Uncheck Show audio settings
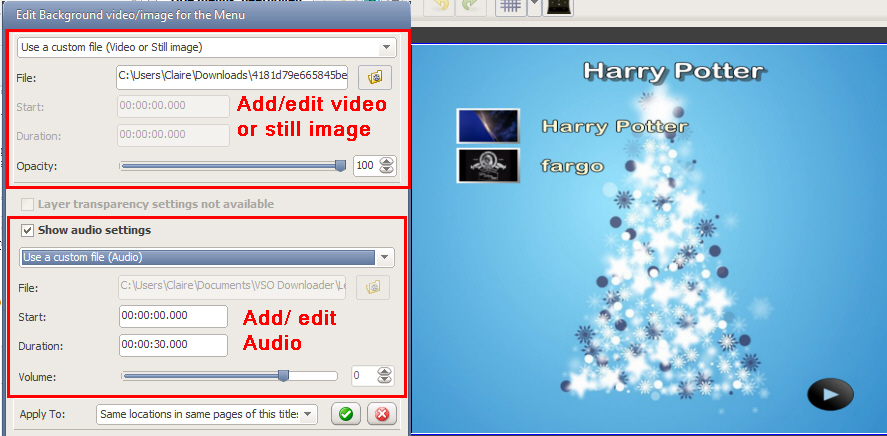 click(x=27, y=230)
